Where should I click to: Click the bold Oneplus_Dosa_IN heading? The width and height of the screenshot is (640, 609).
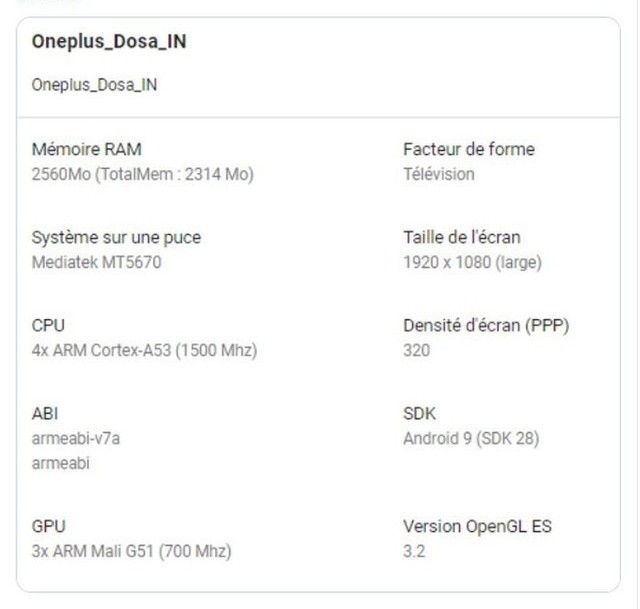click(109, 42)
